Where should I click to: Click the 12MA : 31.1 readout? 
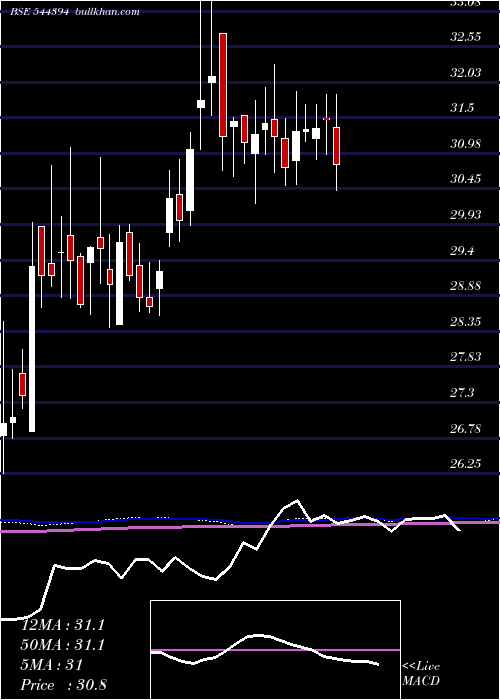pyautogui.click(x=63, y=625)
